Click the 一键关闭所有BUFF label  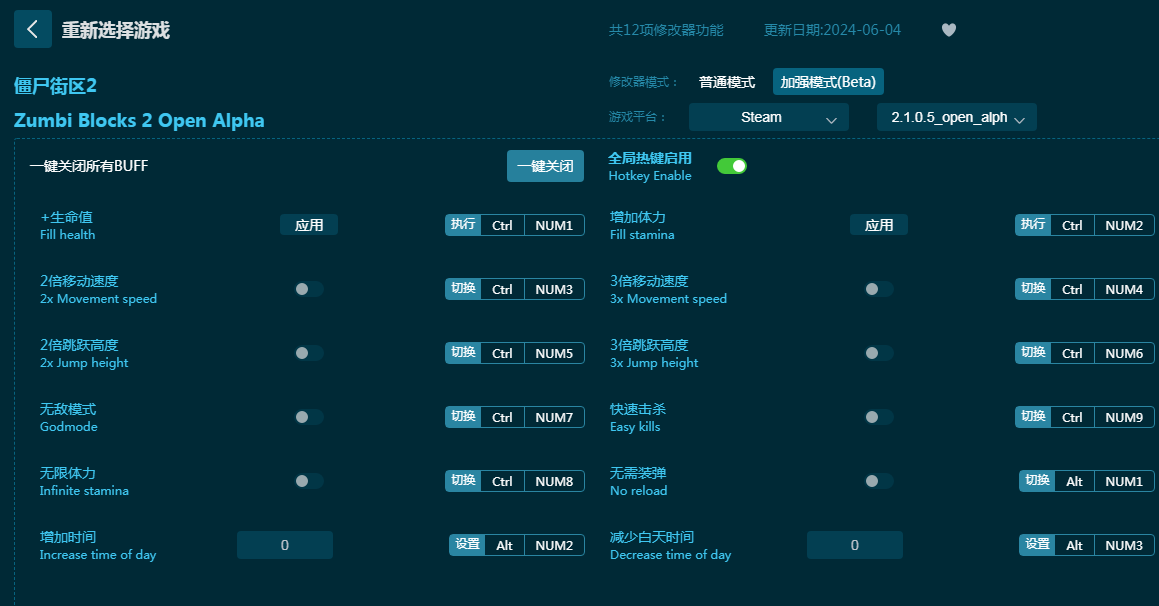coord(89,166)
